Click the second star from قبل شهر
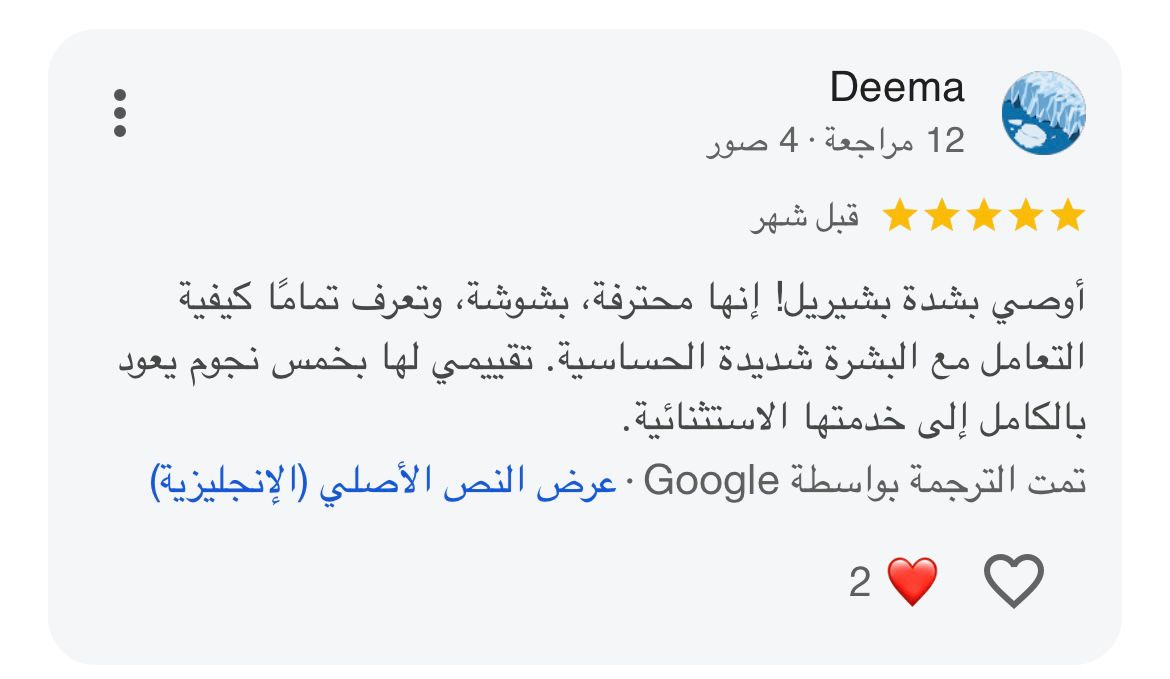The height and width of the screenshot is (679, 1170). click(942, 215)
